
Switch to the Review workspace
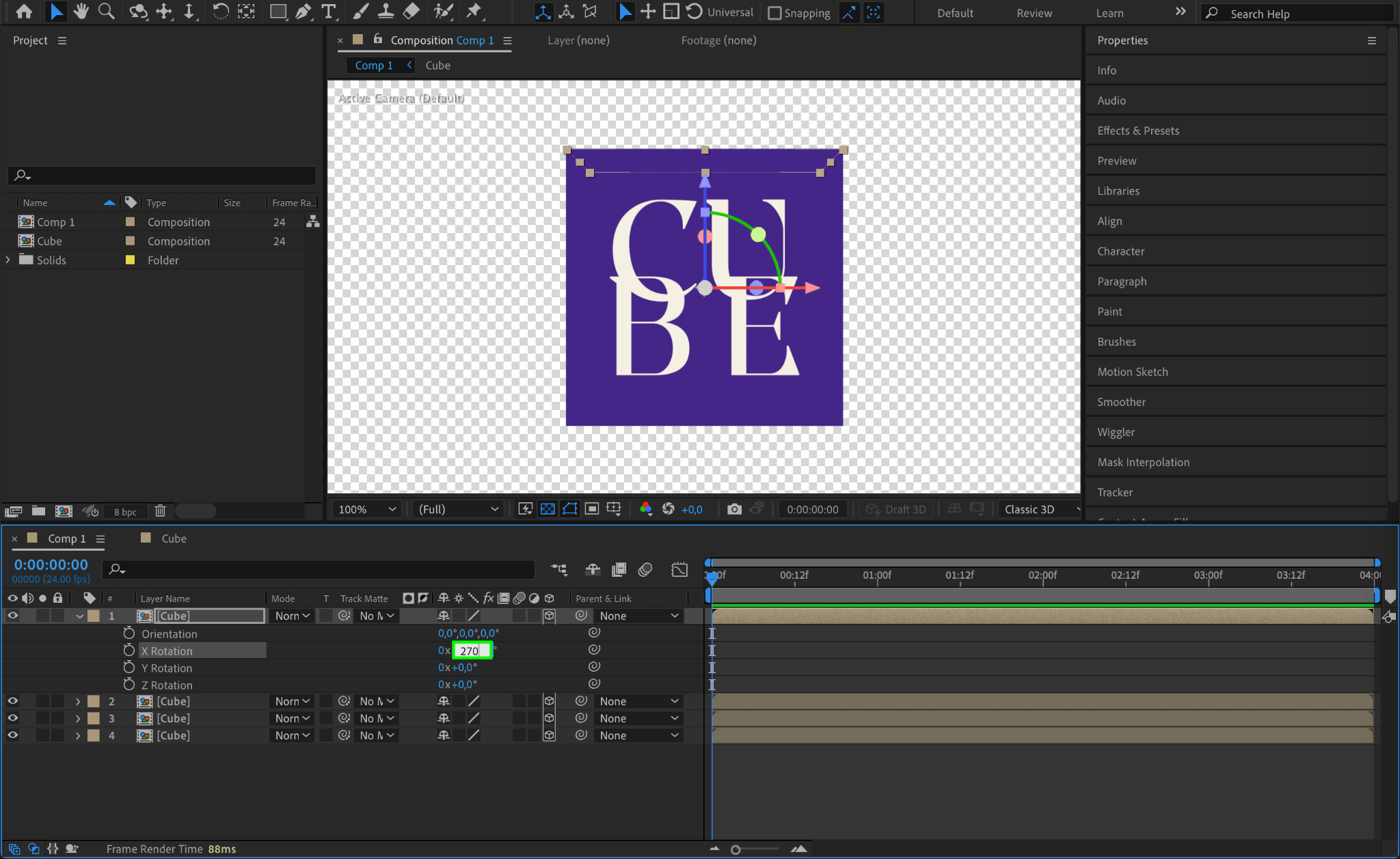(1034, 13)
